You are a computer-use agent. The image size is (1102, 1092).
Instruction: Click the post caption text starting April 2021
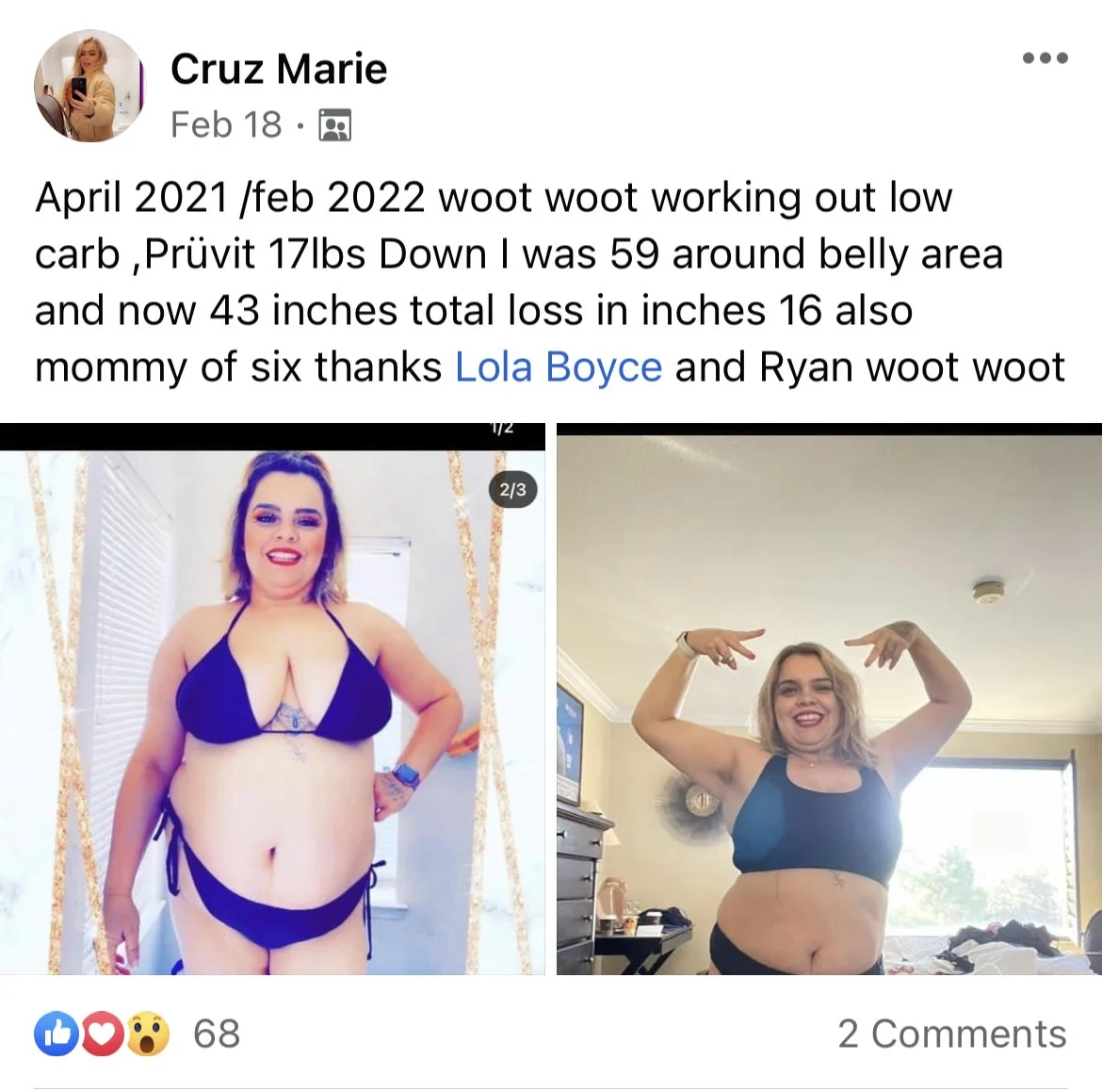[x=550, y=282]
